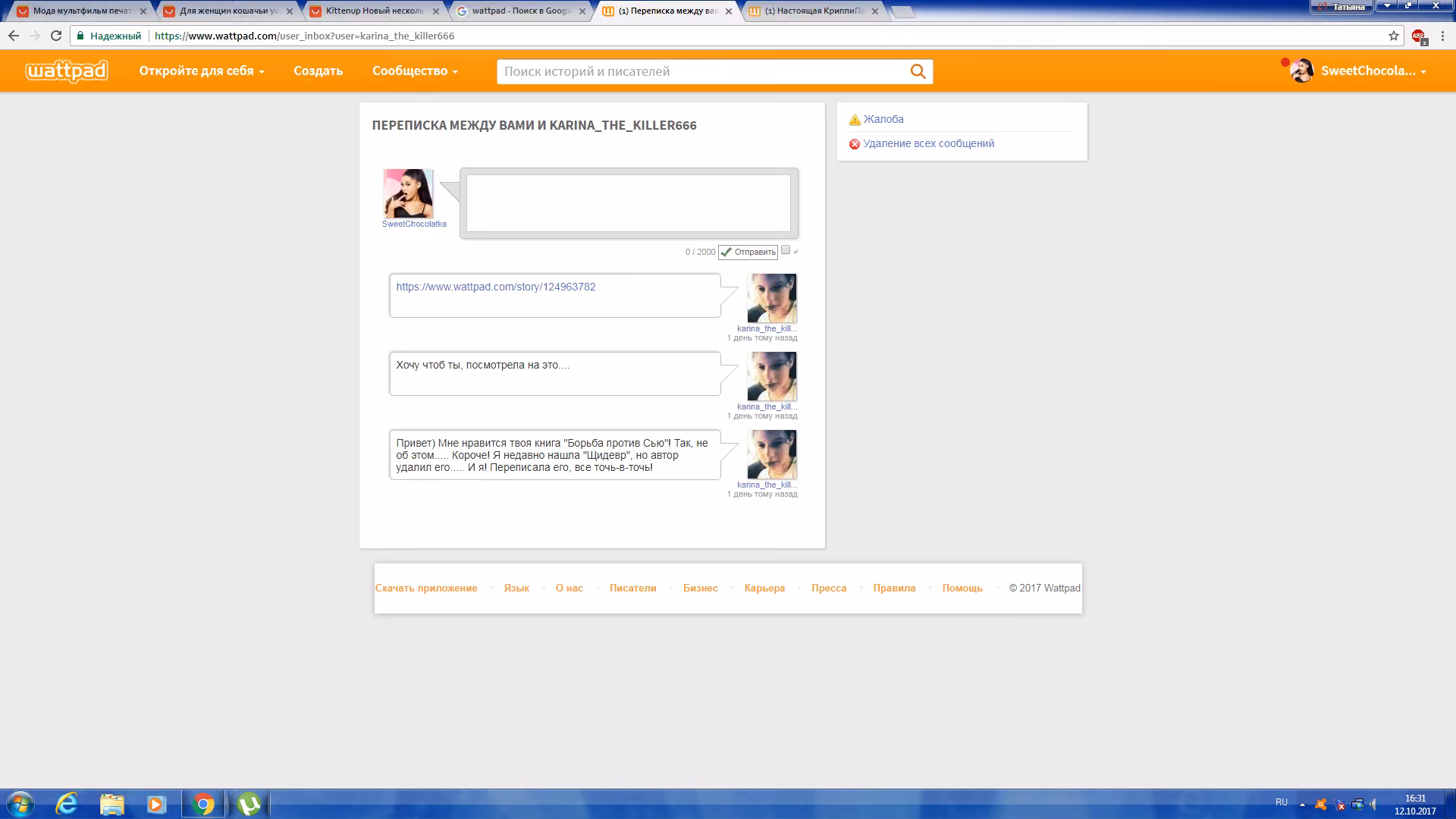Click karina avatar next to 'Привет)' message

click(x=772, y=455)
